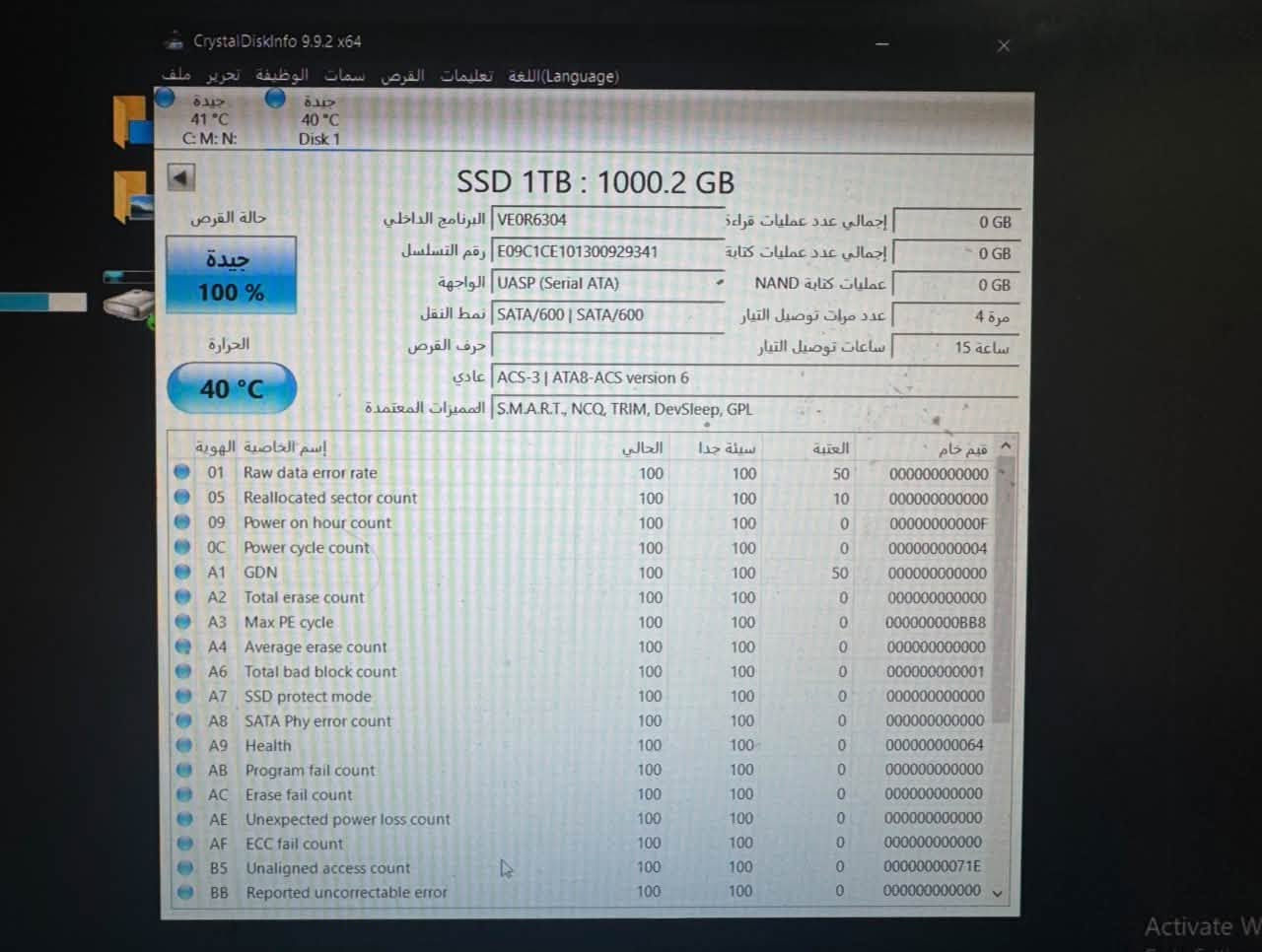Viewport: 1262px width, 952px height.
Task: Click the raw value 000000000BB8
Action: click(936, 622)
